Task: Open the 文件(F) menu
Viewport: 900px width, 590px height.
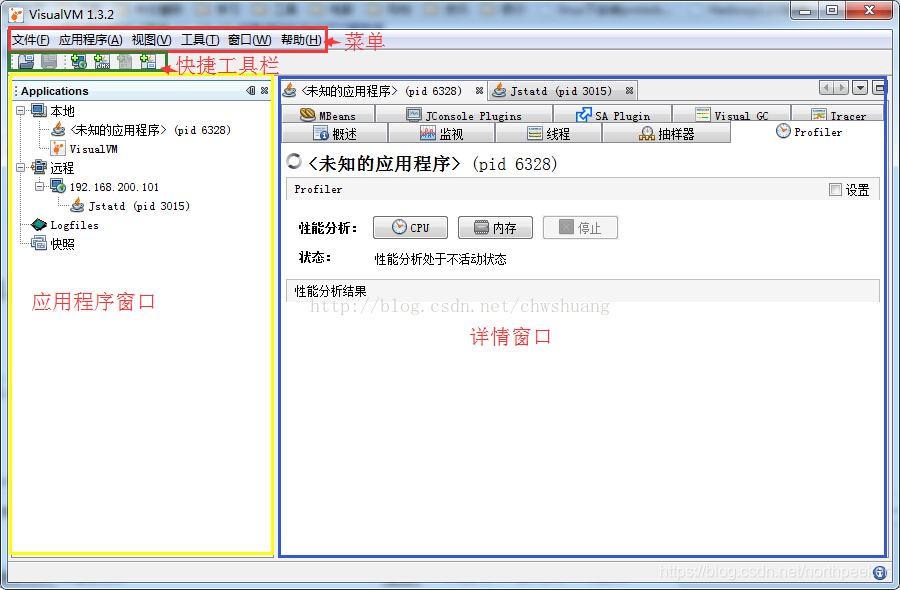Action: tap(31, 40)
